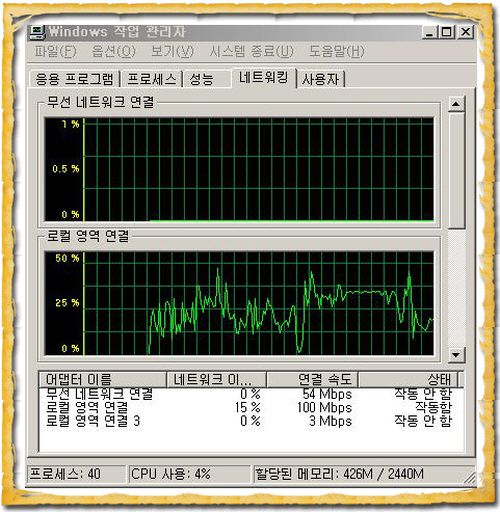Sort by 어댑터 이름 column header

pyautogui.click(x=103, y=379)
